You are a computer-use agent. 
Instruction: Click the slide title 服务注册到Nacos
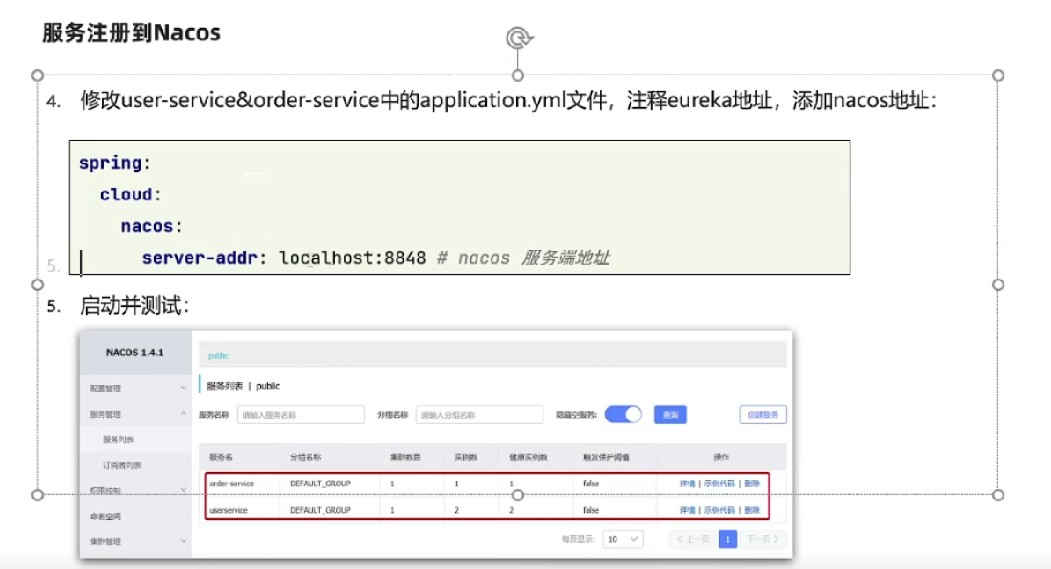[x=131, y=33]
